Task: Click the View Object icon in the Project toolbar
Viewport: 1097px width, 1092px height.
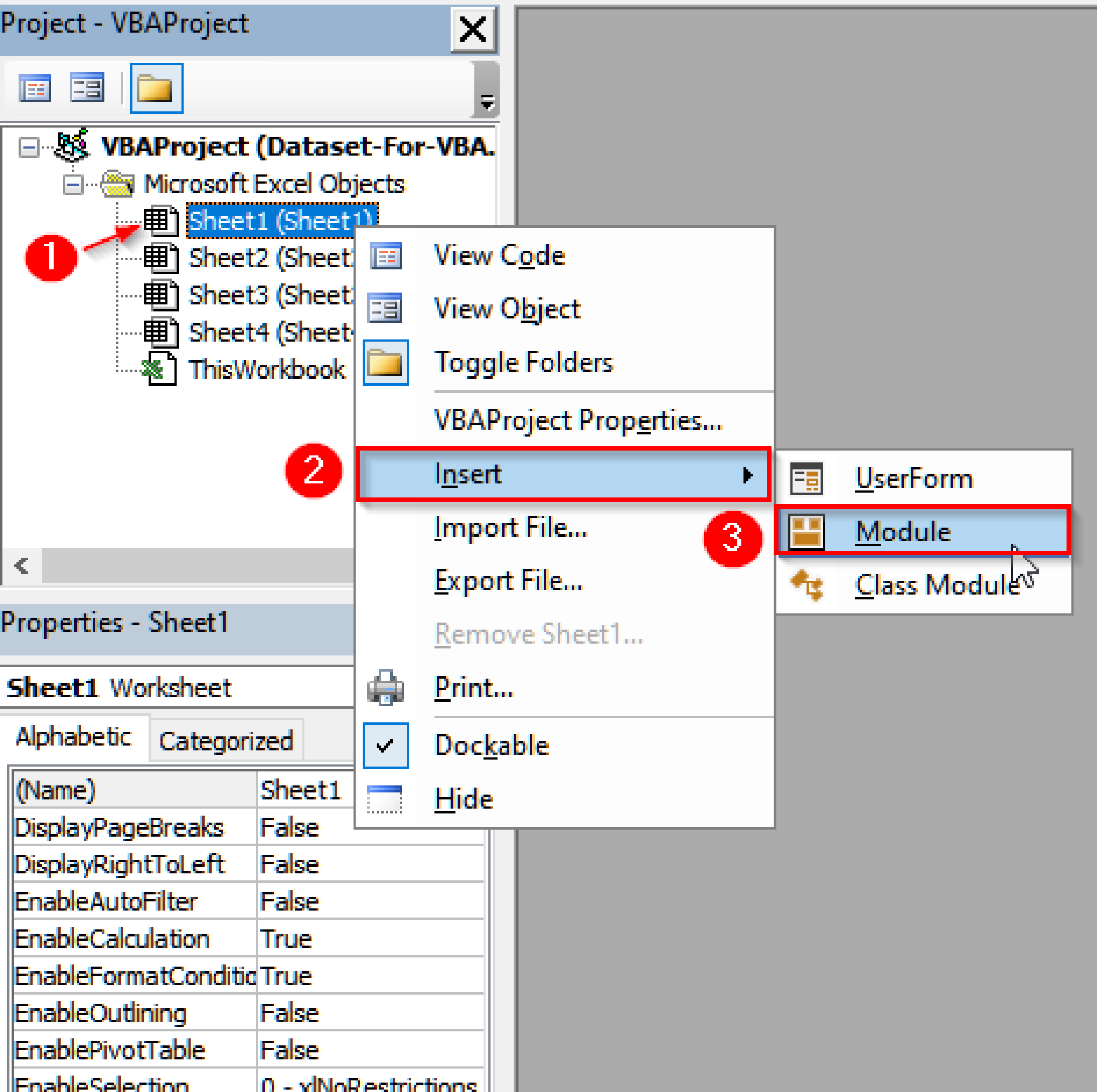Action: [x=86, y=88]
